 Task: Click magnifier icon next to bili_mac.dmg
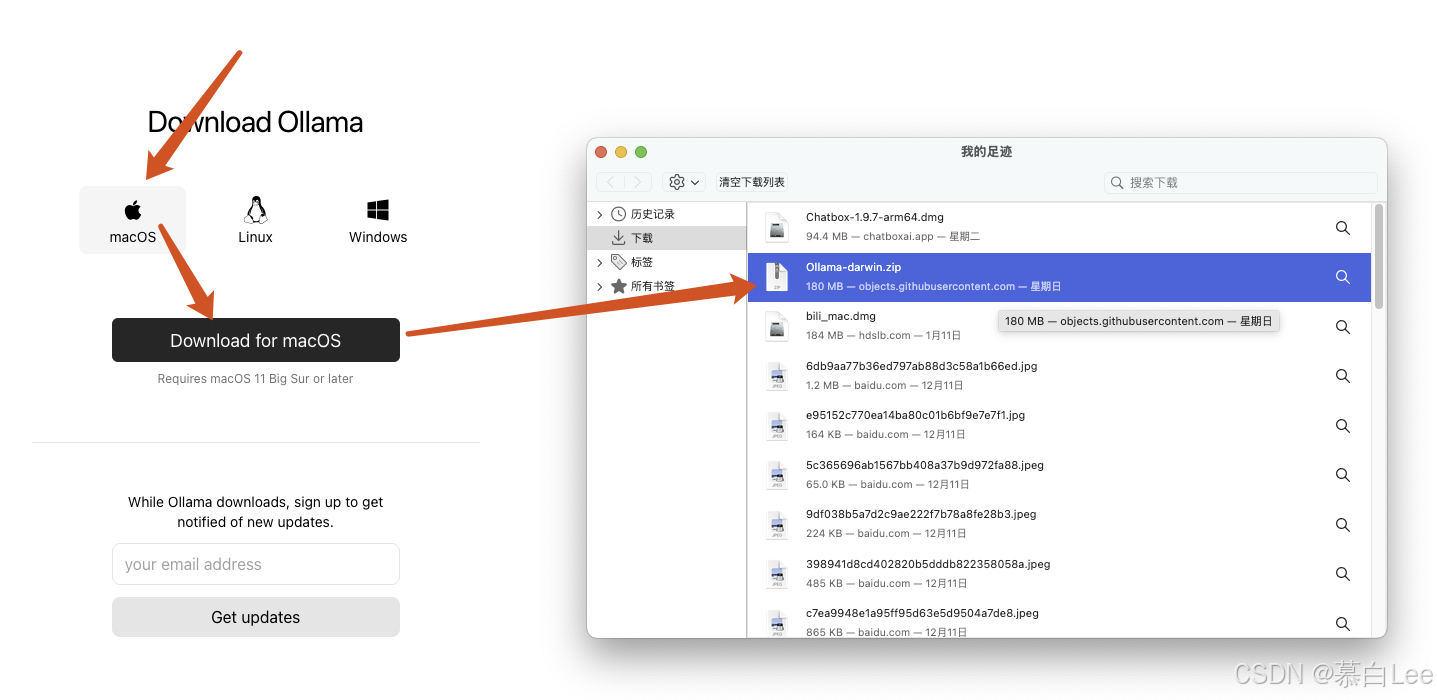pos(1343,327)
